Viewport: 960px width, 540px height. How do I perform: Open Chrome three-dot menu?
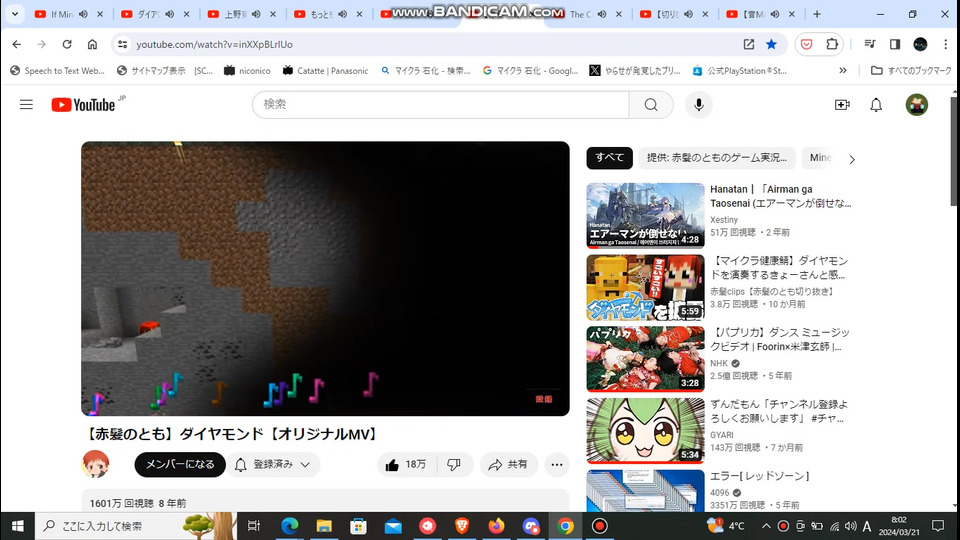(x=945, y=44)
